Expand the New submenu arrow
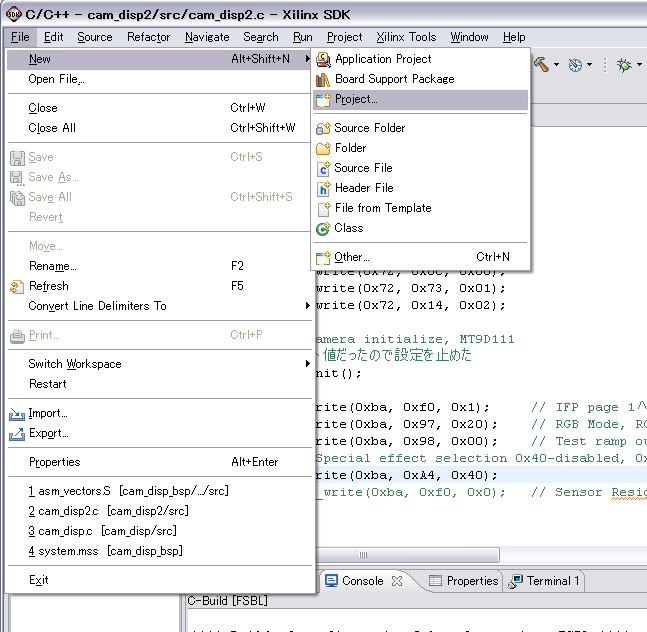Image resolution: width=647 pixels, height=632 pixels. (307, 59)
